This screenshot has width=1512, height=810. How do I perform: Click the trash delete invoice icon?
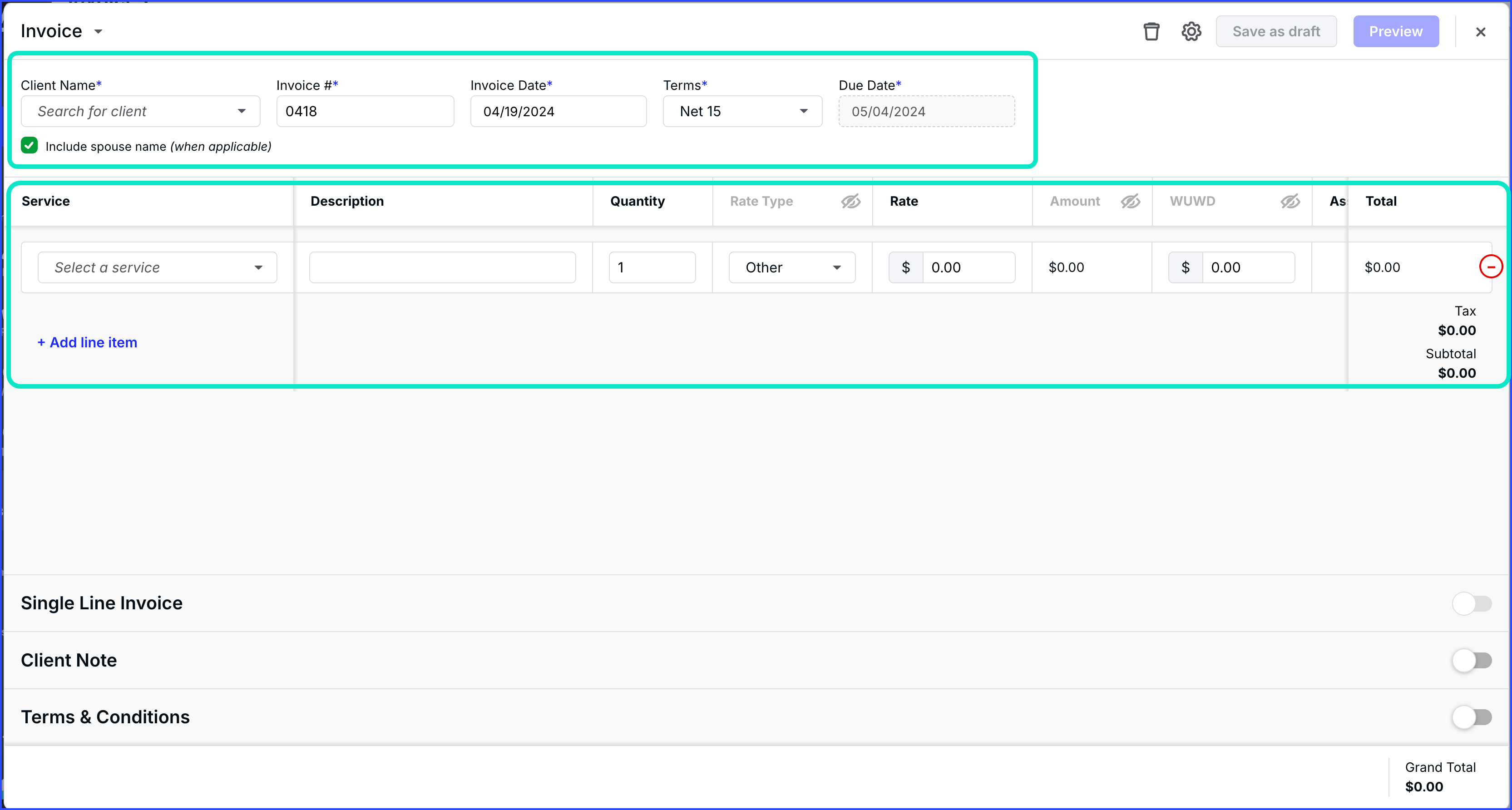pyautogui.click(x=1151, y=32)
